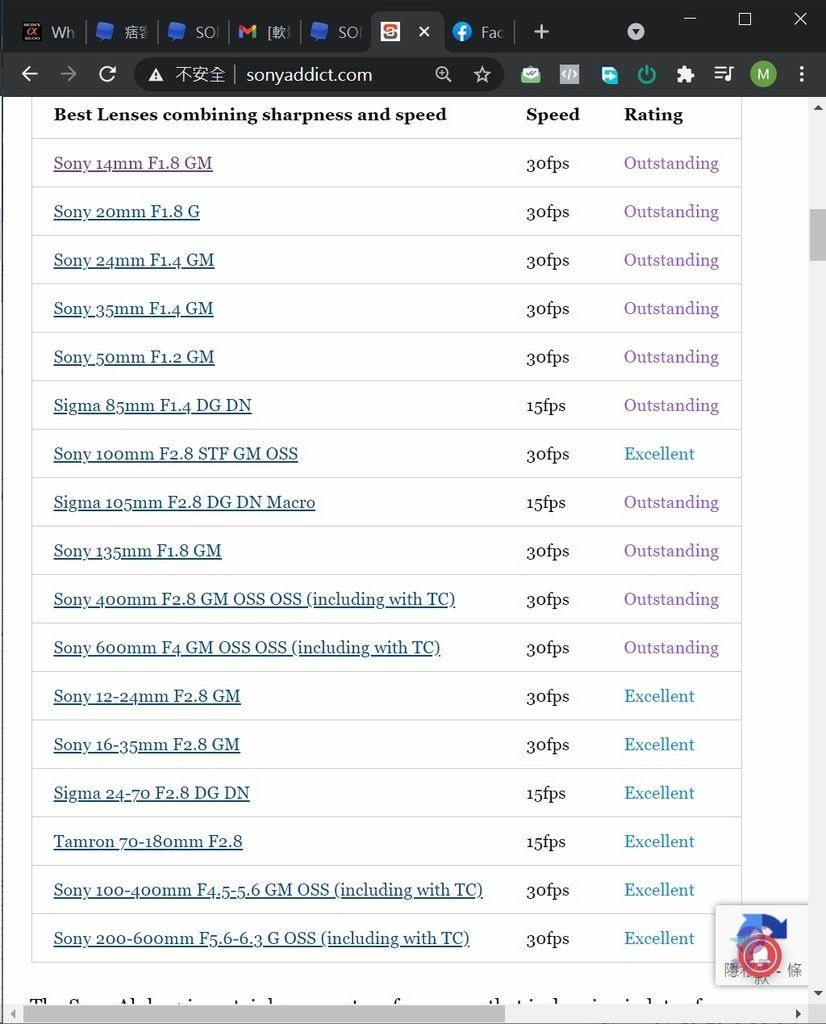826x1024 pixels.
Task: Click the green power extension icon
Action: [x=647, y=74]
